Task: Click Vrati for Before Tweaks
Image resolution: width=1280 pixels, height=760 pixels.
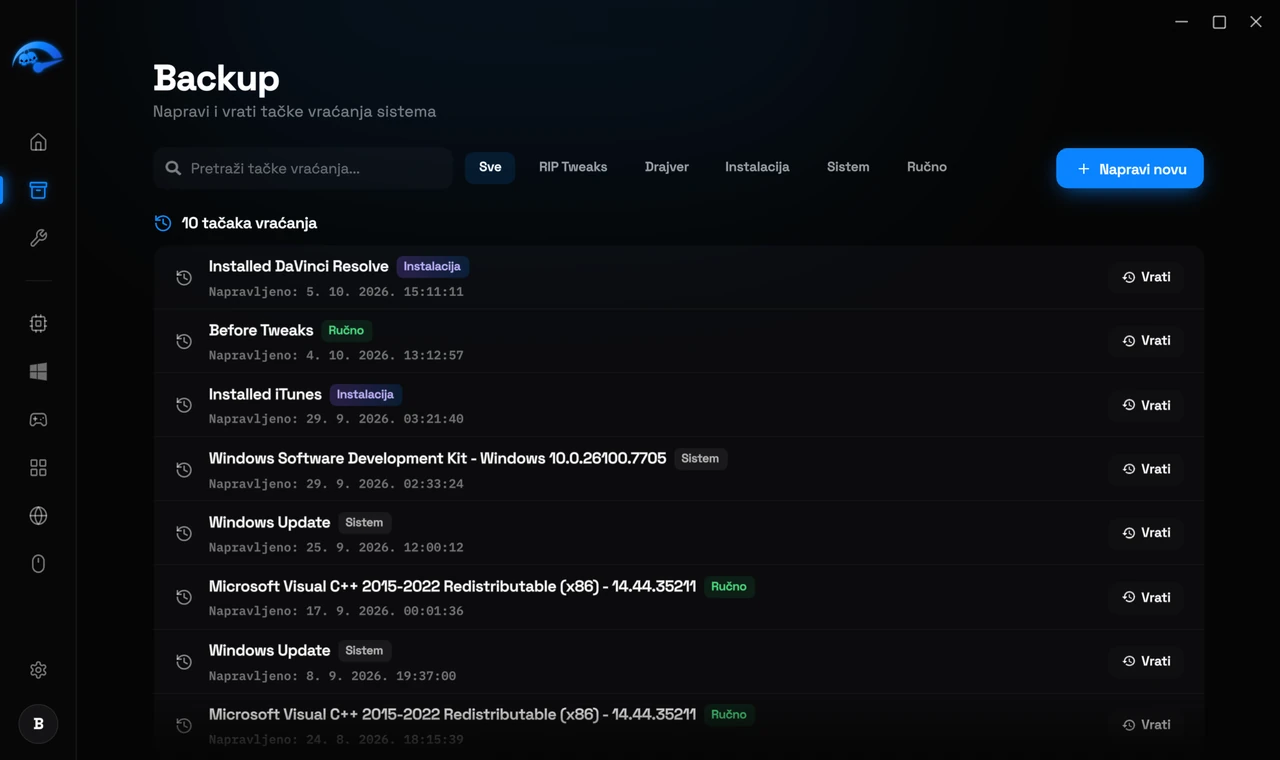Action: point(1146,341)
